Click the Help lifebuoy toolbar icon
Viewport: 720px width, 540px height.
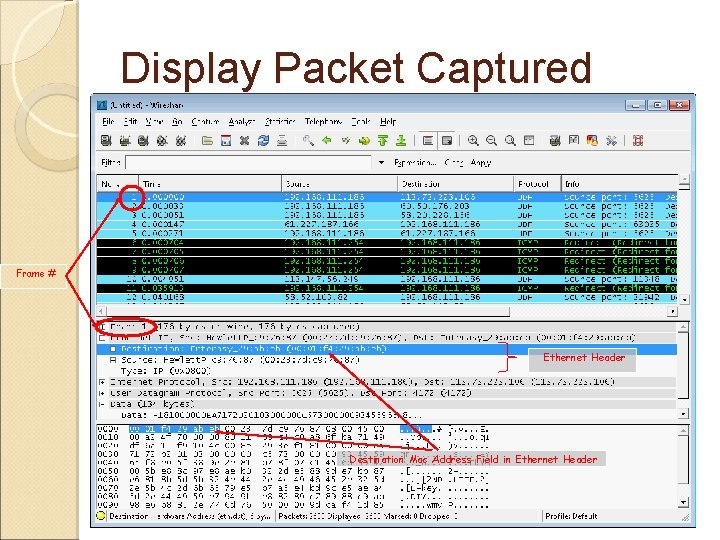[x=638, y=141]
